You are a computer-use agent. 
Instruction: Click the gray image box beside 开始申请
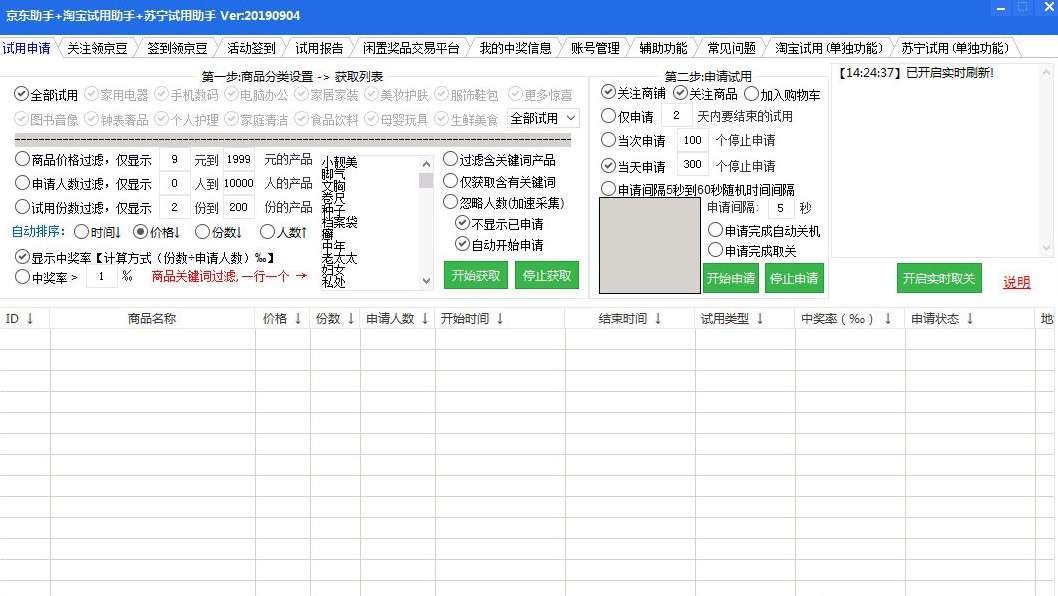(x=649, y=245)
